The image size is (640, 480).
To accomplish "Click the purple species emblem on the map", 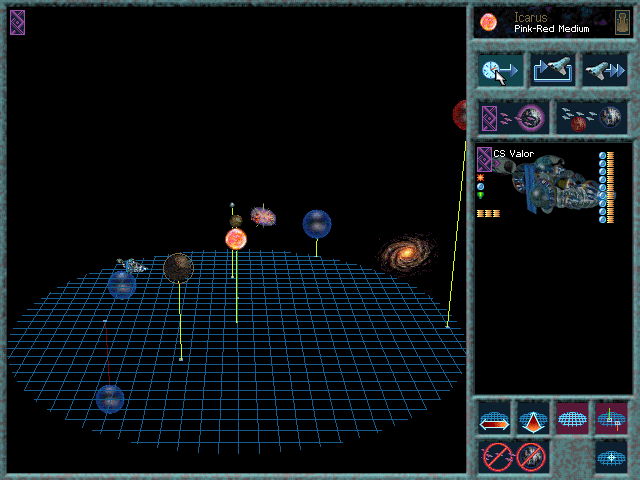I will 18,22.
